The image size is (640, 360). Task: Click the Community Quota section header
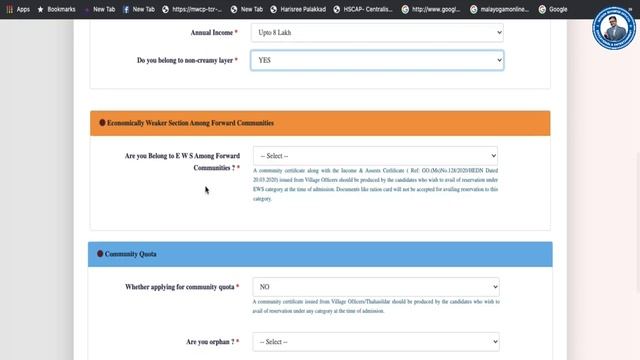coord(320,254)
